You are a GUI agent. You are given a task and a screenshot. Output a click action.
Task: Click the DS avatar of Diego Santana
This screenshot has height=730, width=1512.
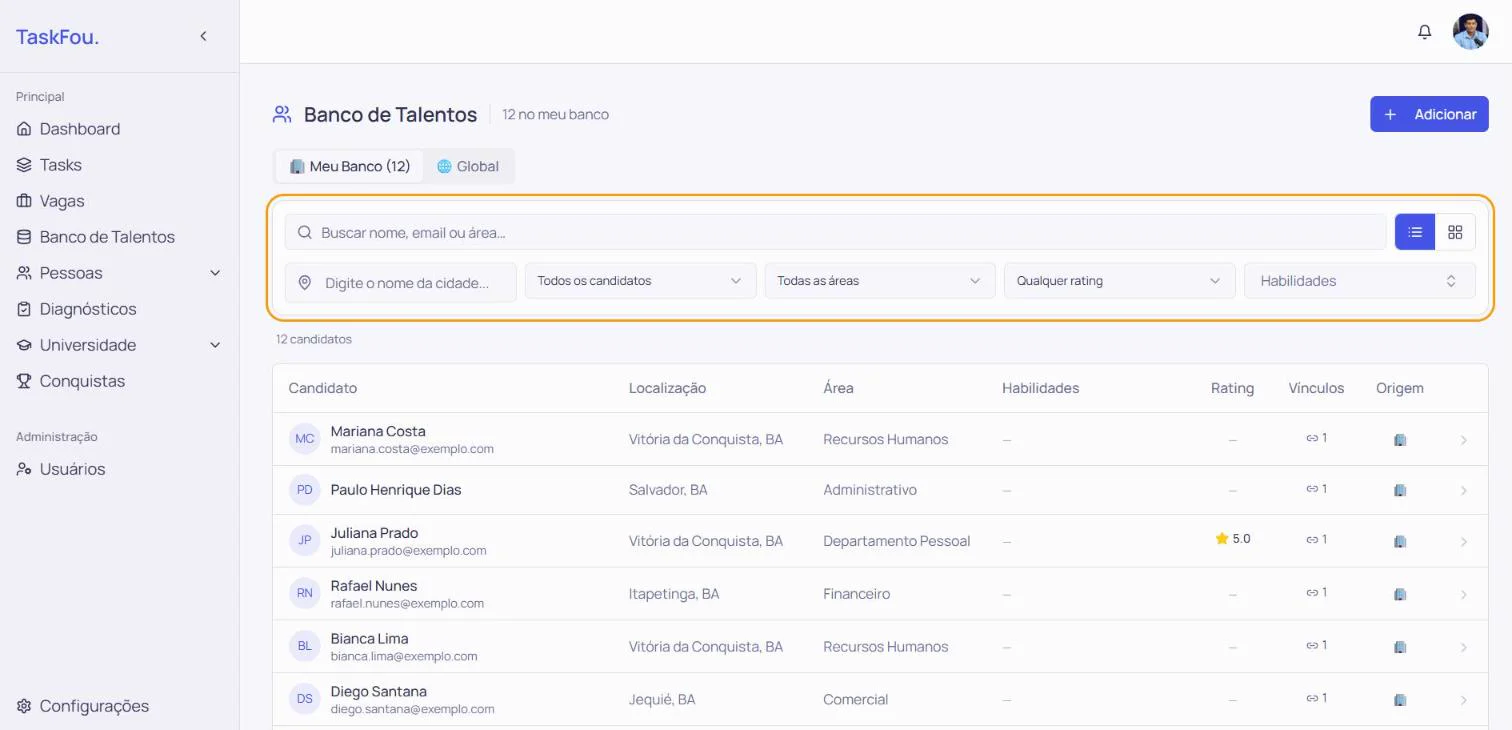(305, 699)
